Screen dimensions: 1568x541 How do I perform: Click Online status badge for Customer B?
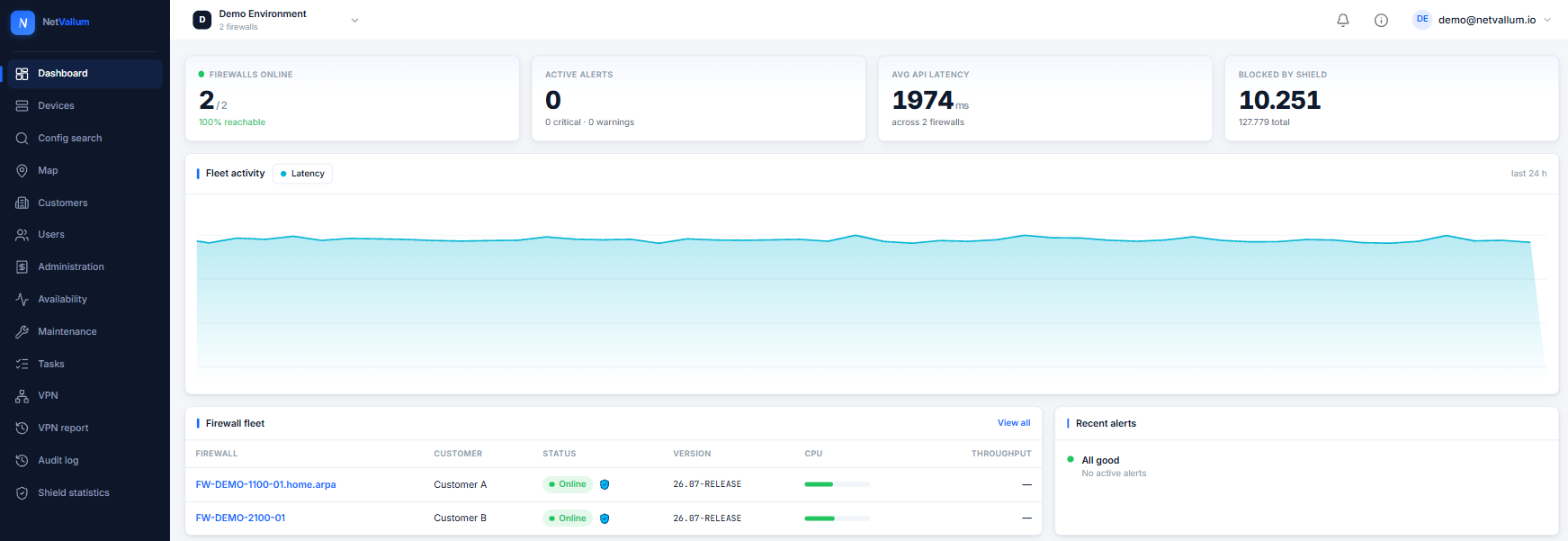point(568,518)
